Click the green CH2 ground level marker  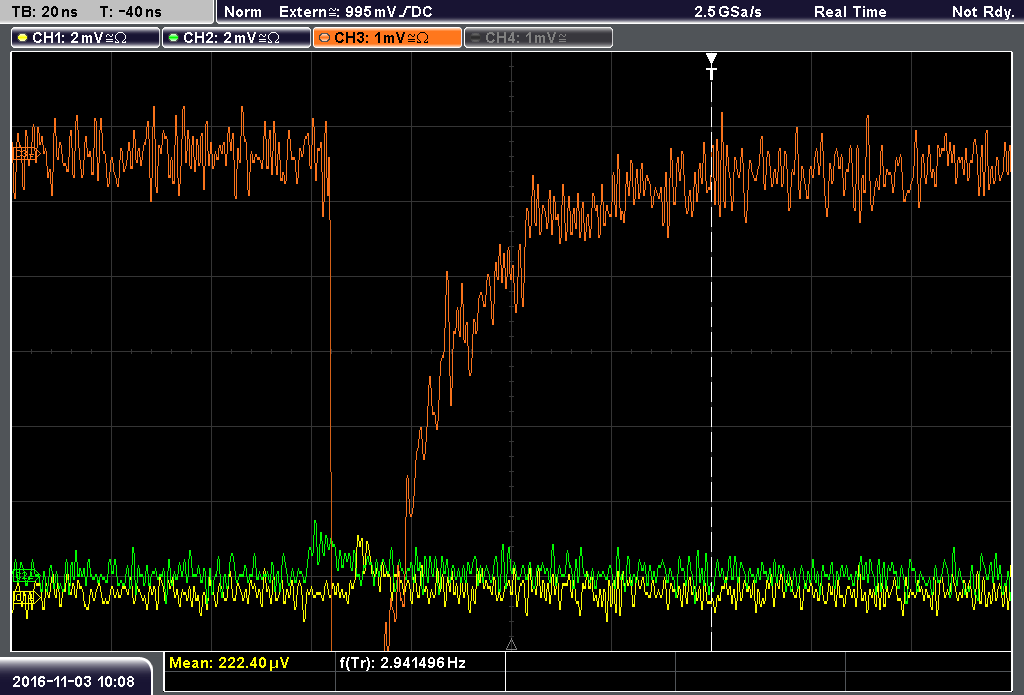[26, 575]
